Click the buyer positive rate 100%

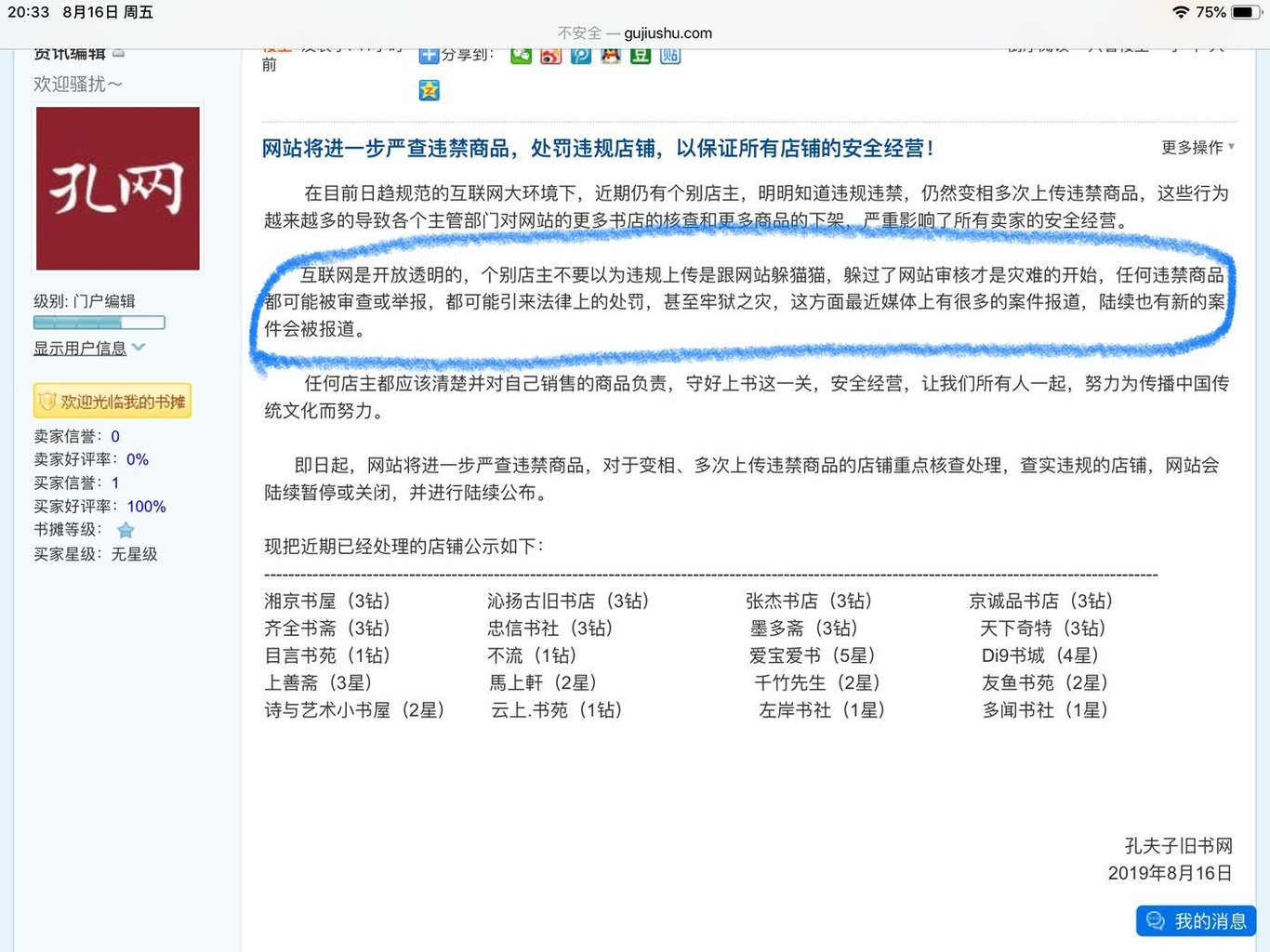click(146, 507)
